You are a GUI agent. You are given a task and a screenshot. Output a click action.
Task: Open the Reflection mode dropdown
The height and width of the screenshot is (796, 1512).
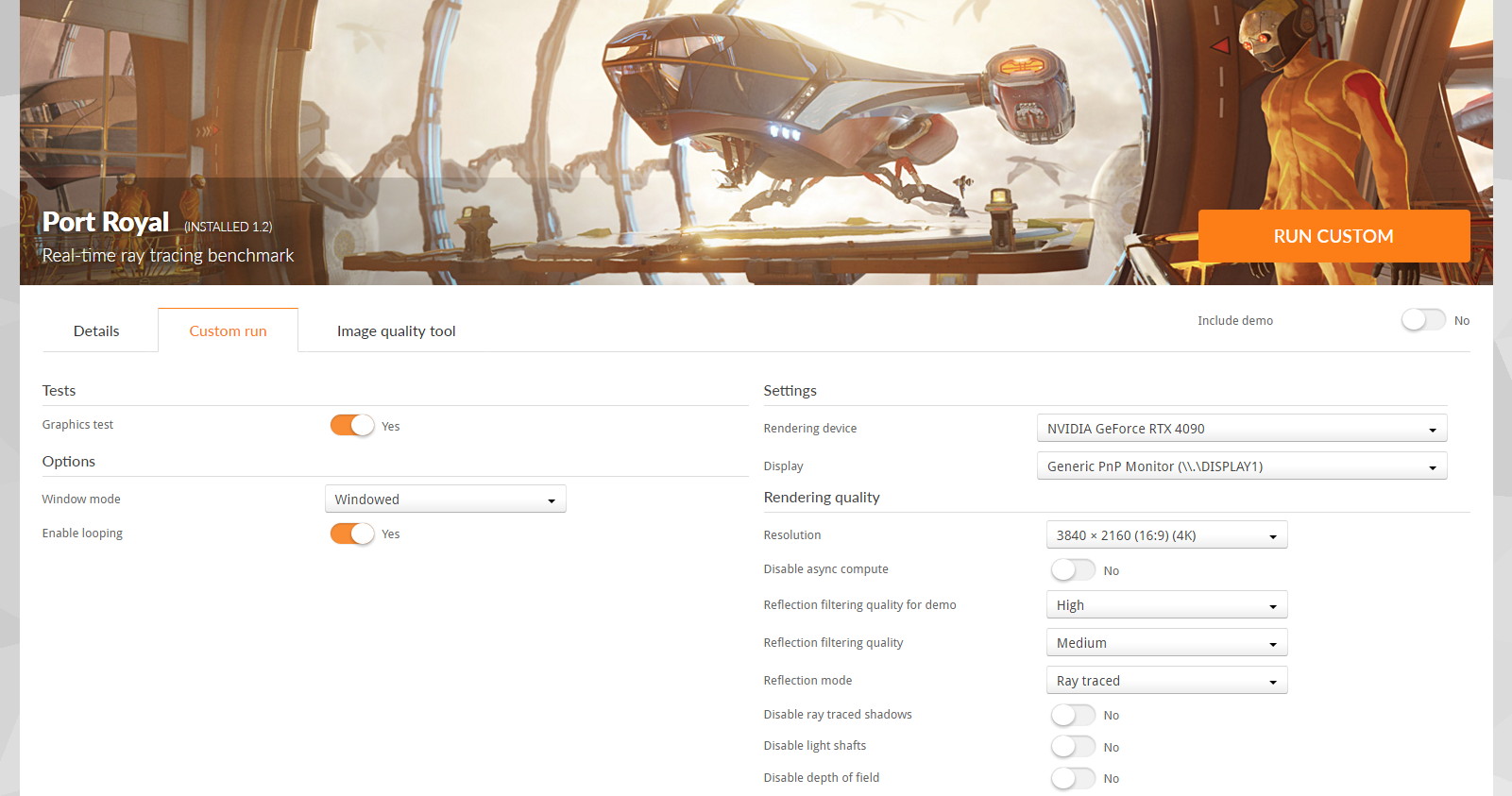point(1166,680)
